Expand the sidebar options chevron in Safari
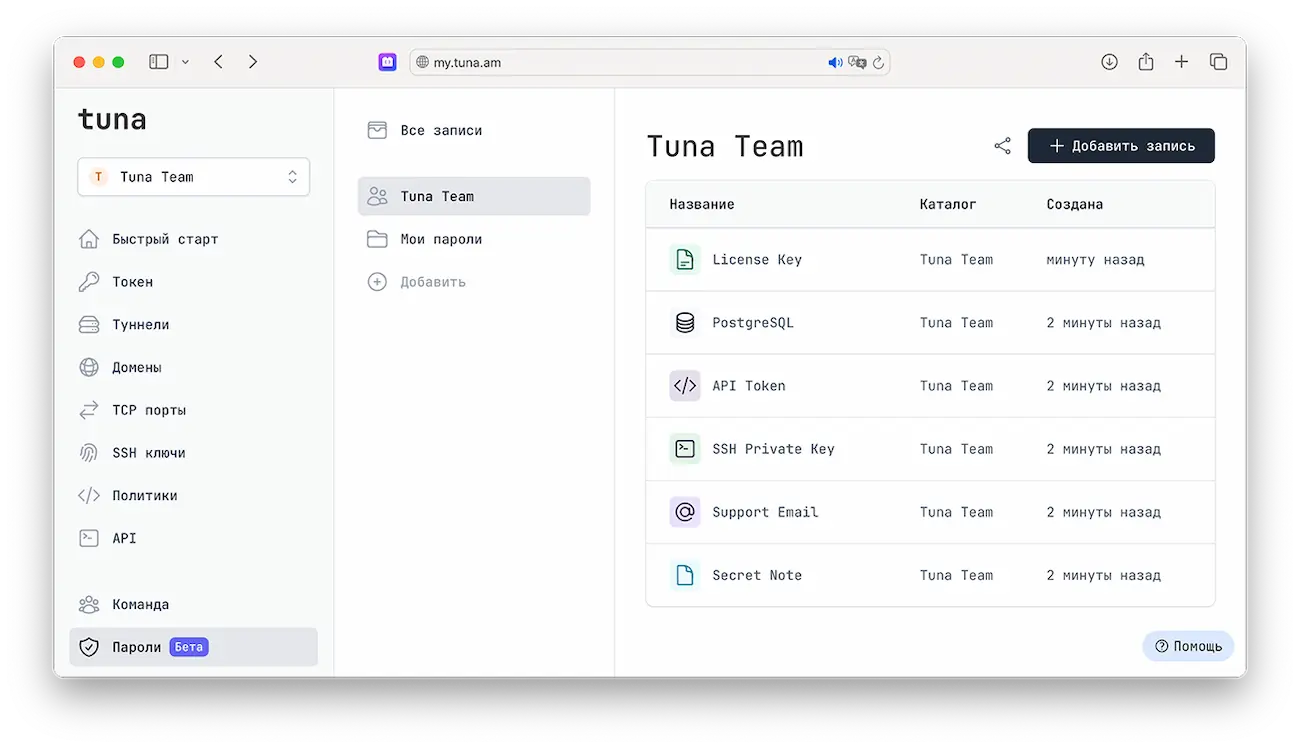Screen dimensions: 1300x750 [x=185, y=62]
